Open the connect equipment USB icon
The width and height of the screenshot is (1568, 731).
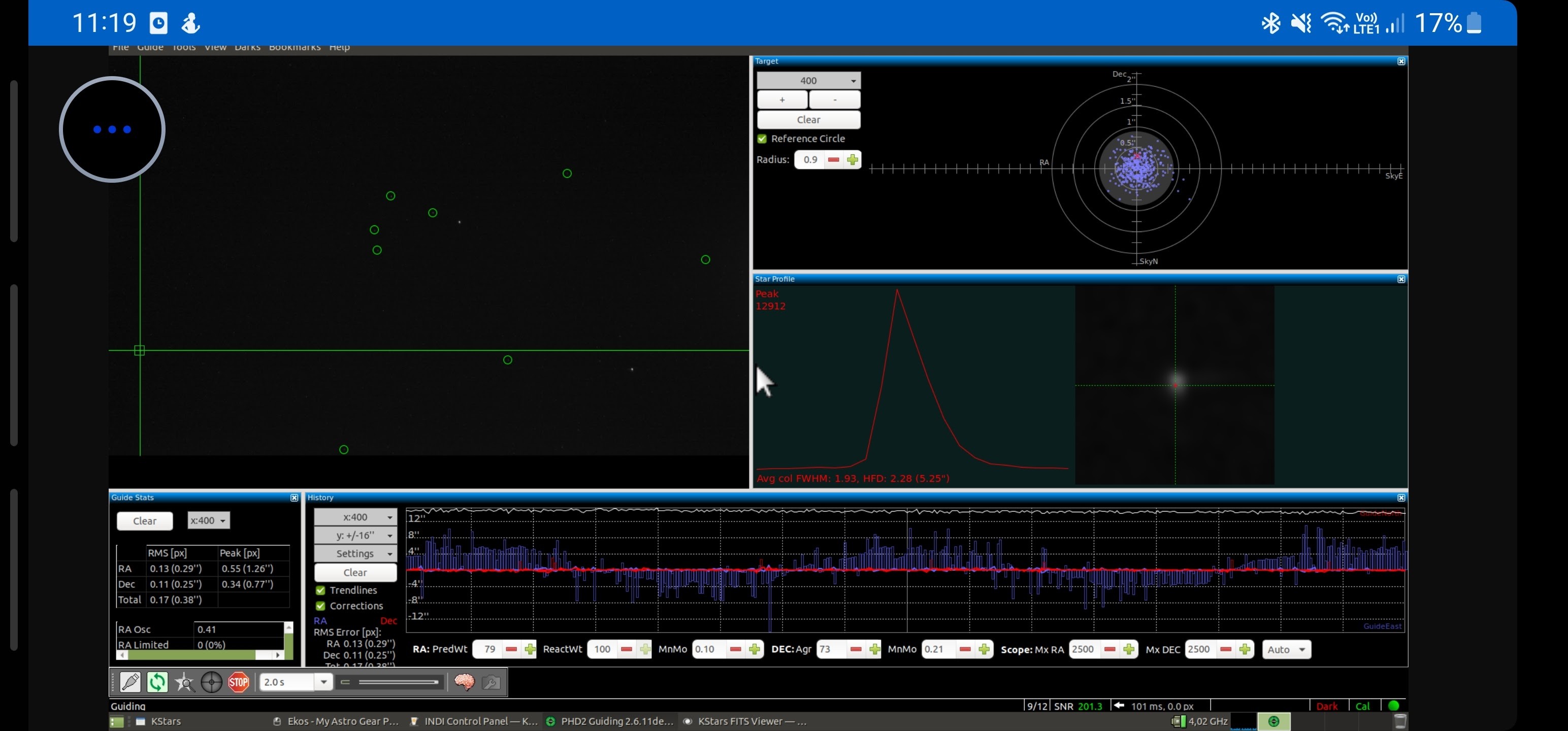click(x=130, y=682)
